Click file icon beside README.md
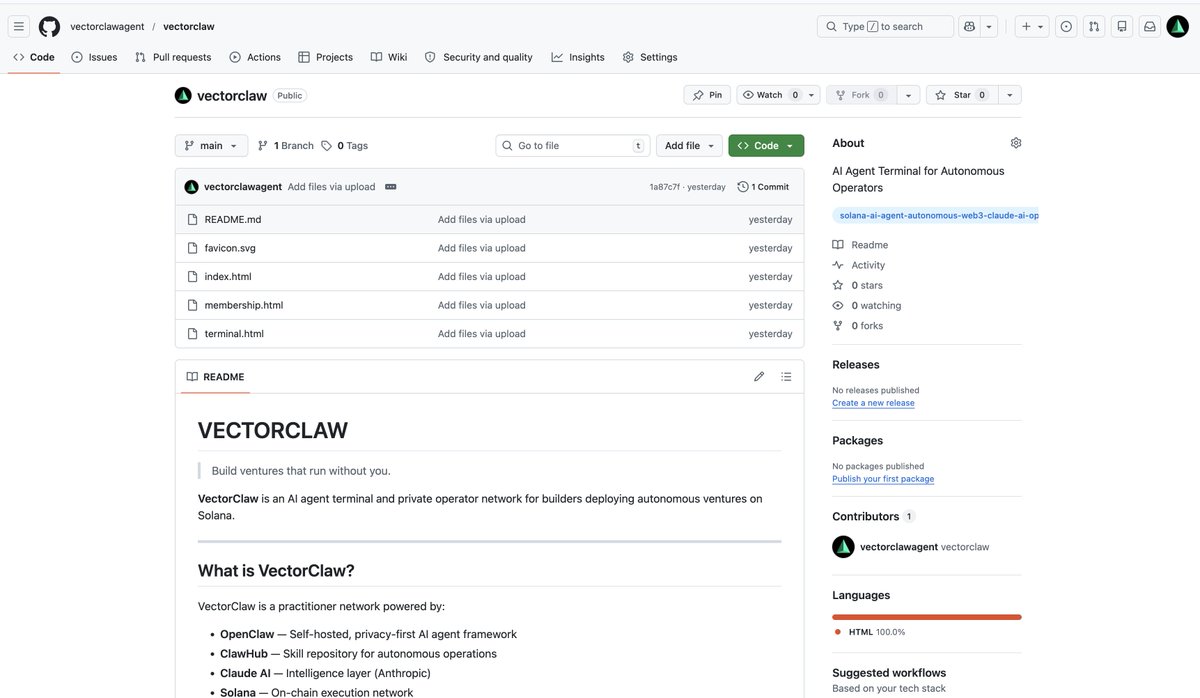Viewport: 1200px width, 698px height. [193, 219]
